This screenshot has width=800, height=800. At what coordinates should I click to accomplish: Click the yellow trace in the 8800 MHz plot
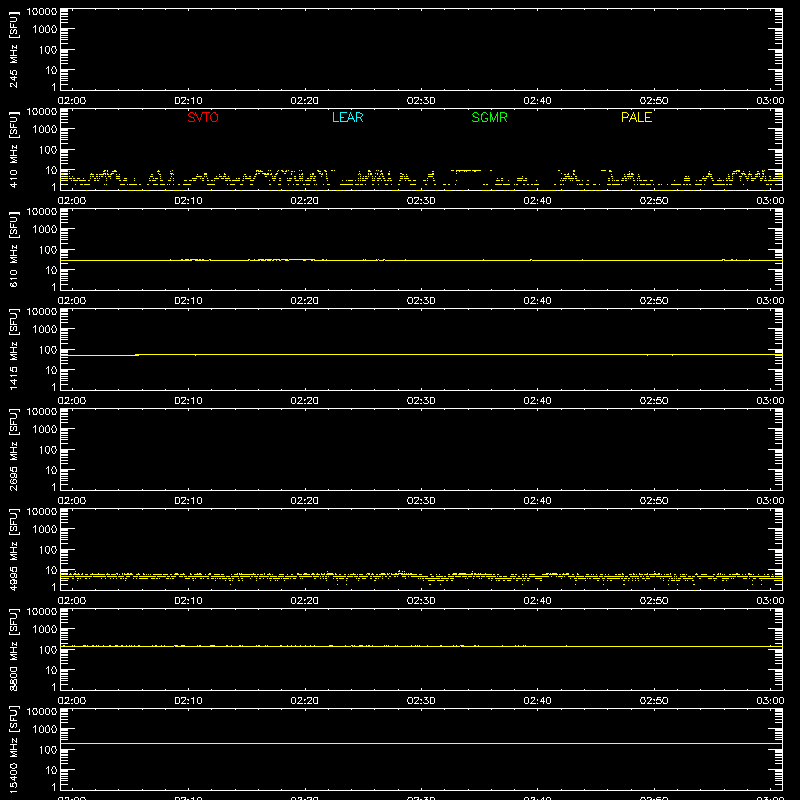click(421, 646)
